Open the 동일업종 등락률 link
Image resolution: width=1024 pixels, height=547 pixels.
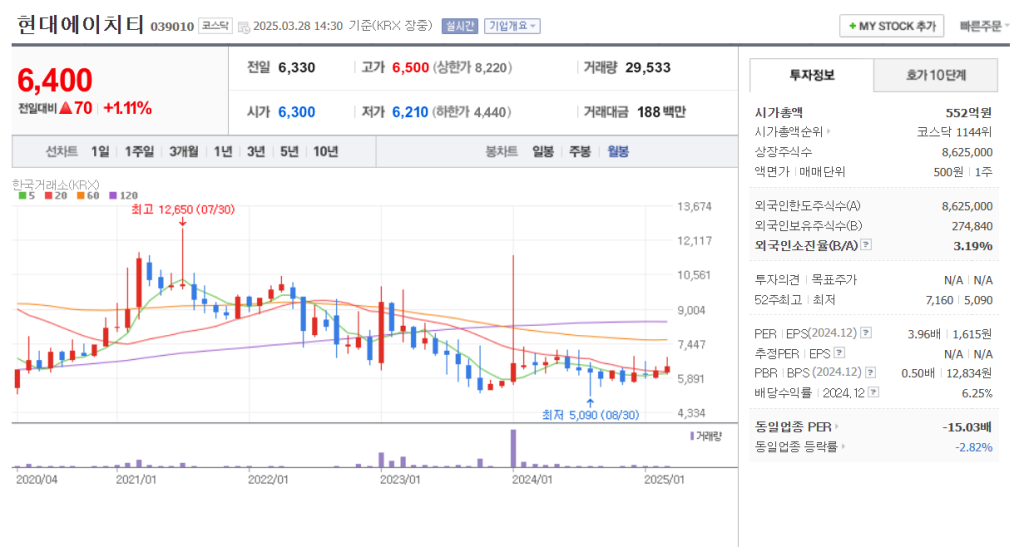(799, 446)
